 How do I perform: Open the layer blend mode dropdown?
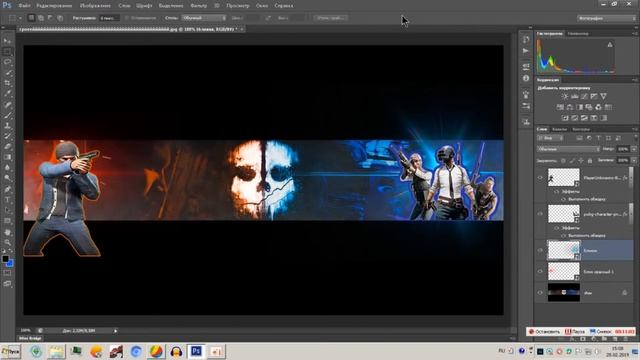[568, 149]
